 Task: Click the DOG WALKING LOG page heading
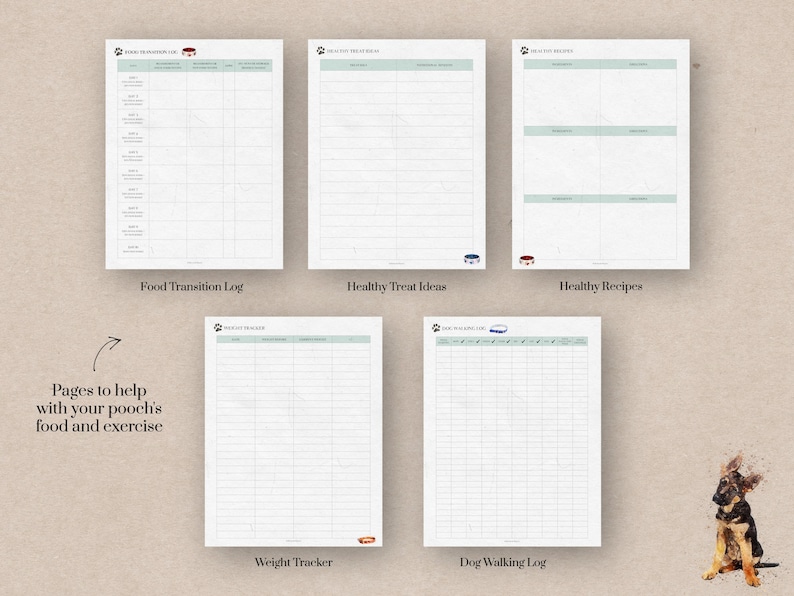pyautogui.click(x=464, y=328)
